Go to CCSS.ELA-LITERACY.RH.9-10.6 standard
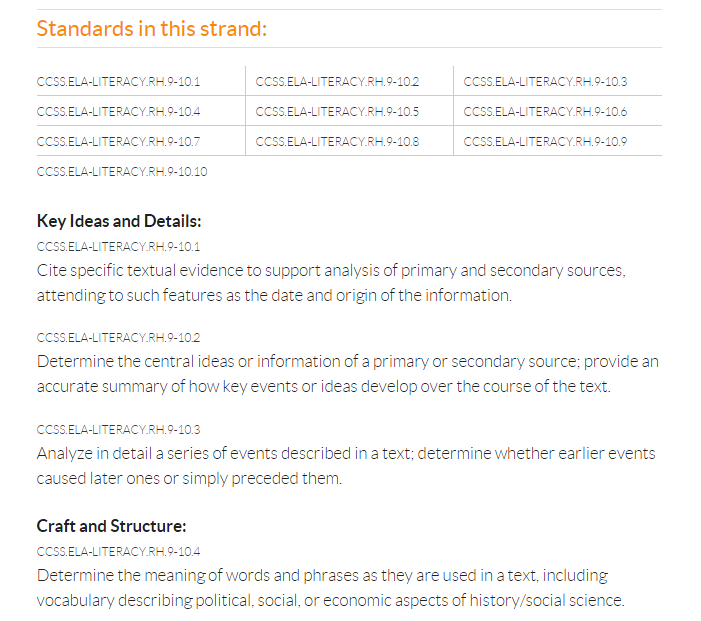Image resolution: width=701 pixels, height=621 pixels. (x=545, y=111)
